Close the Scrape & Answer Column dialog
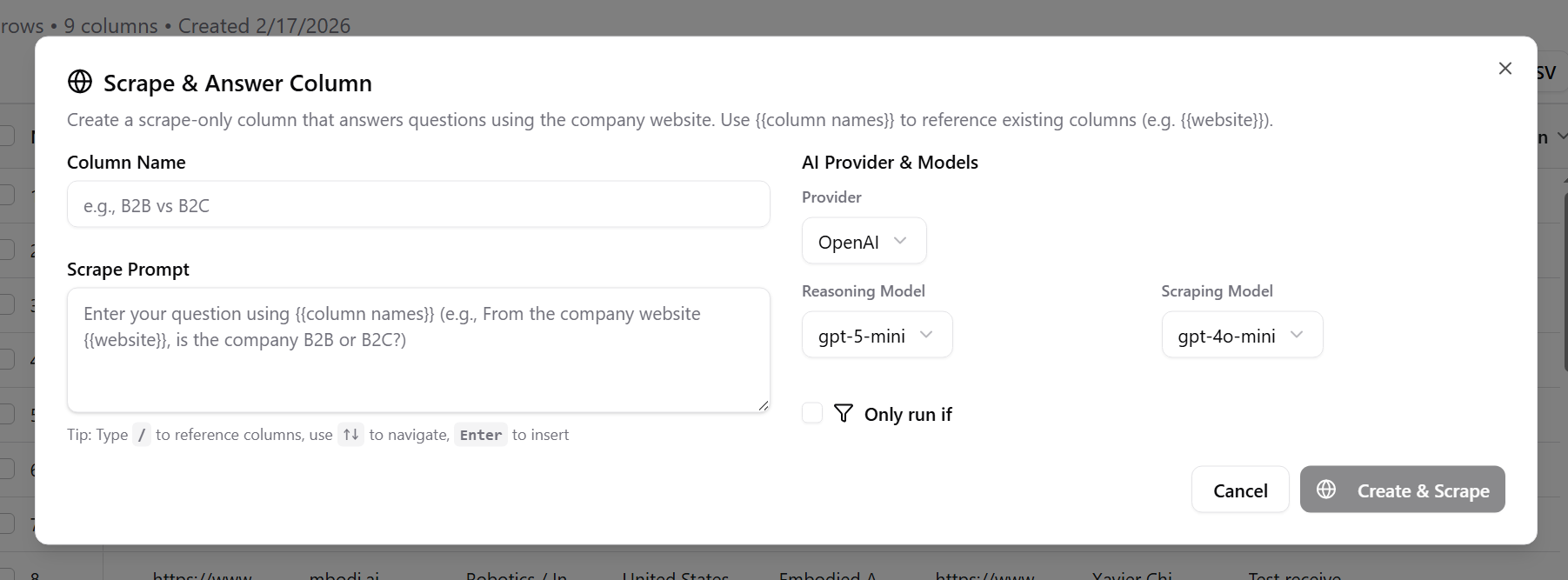 1505,69
